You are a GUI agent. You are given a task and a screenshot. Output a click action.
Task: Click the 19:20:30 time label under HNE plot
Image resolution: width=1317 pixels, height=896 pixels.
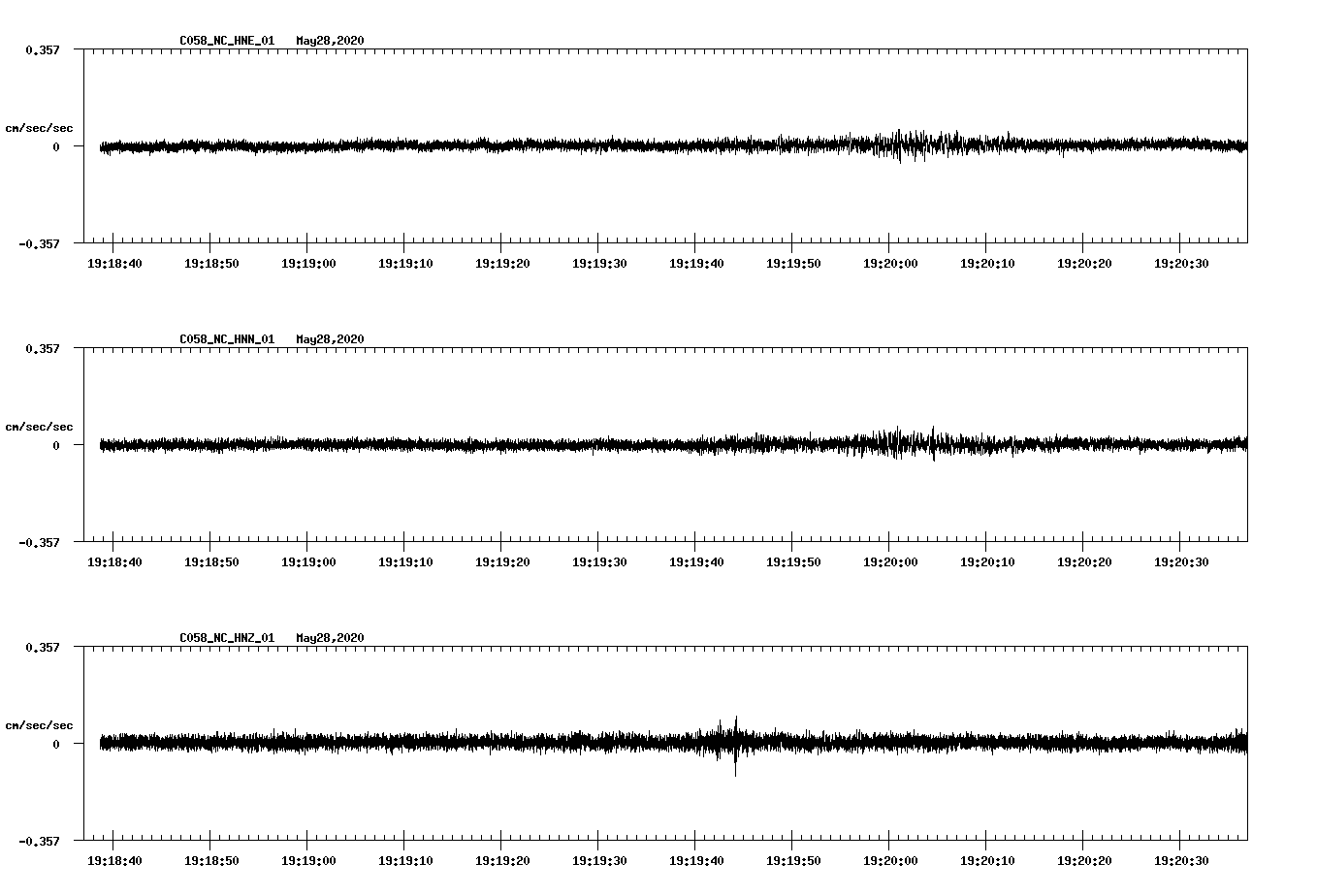pos(1181,264)
